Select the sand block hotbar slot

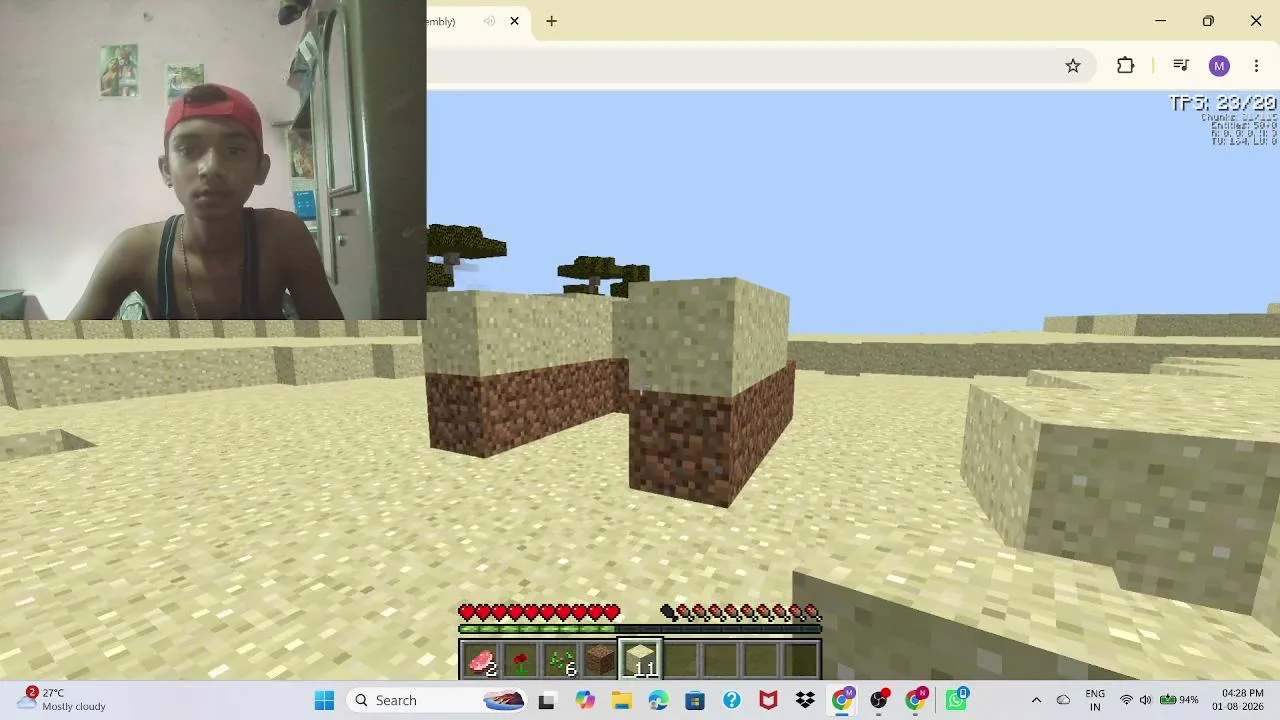(640, 660)
